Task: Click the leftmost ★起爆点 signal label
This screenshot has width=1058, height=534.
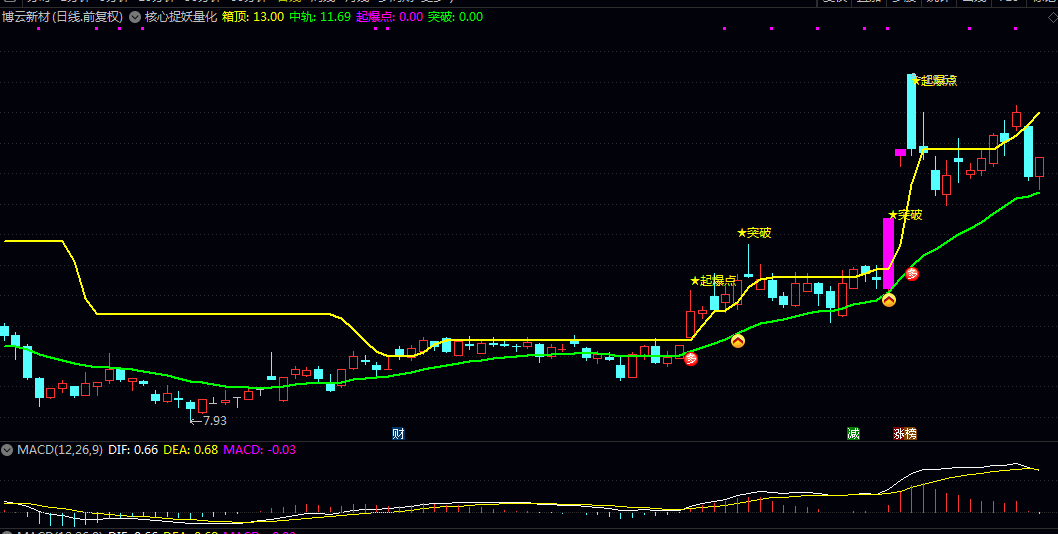Action: 713,280
